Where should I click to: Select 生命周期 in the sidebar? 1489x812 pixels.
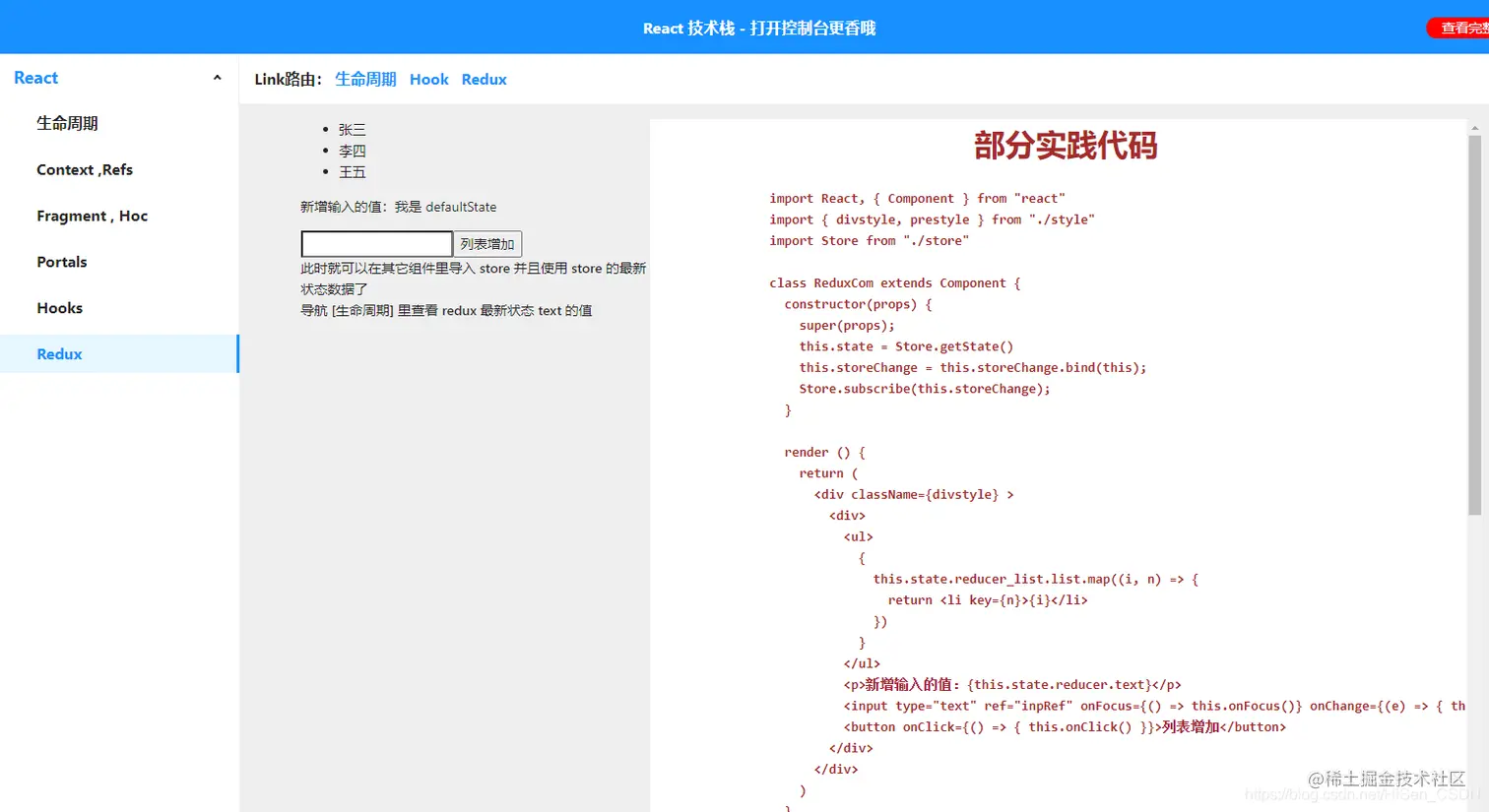pos(66,123)
